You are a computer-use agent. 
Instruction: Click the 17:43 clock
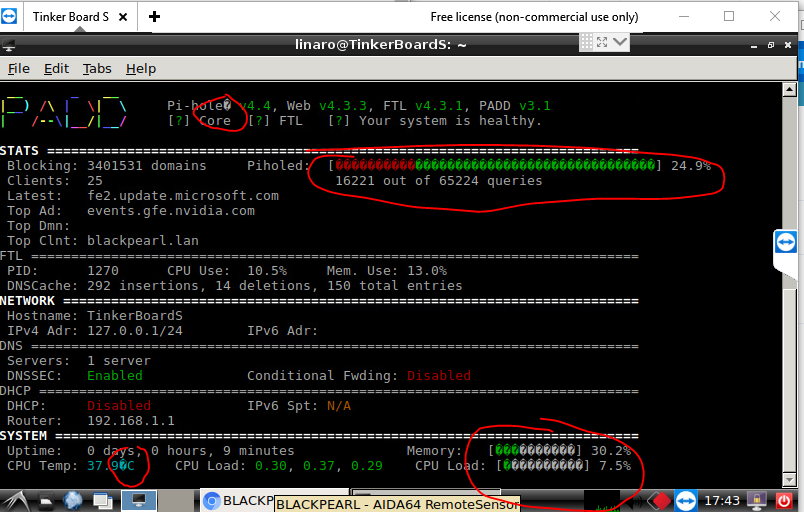(x=721, y=501)
